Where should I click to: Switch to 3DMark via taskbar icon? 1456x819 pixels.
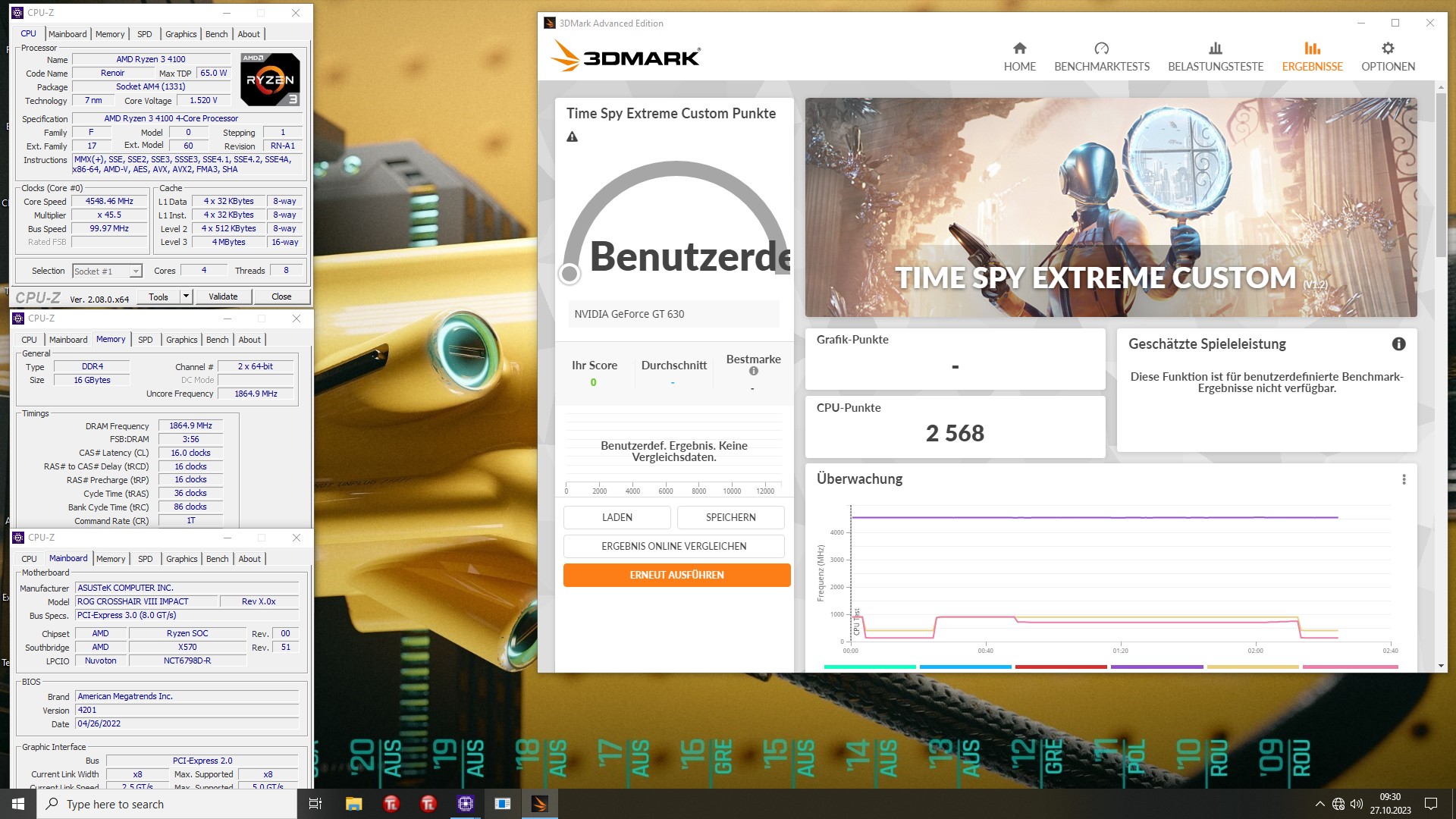point(540,804)
